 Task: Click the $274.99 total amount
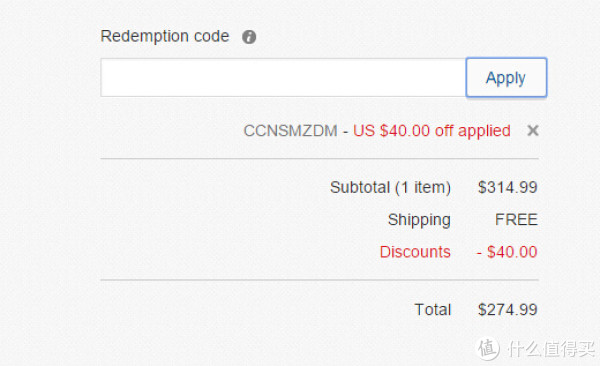tap(507, 309)
